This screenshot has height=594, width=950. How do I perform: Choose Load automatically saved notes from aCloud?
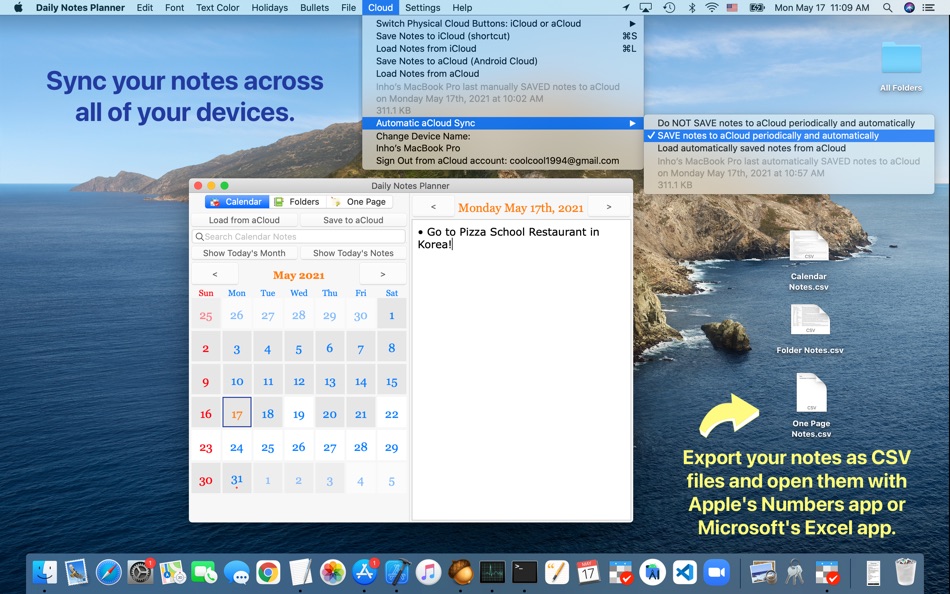[789, 148]
